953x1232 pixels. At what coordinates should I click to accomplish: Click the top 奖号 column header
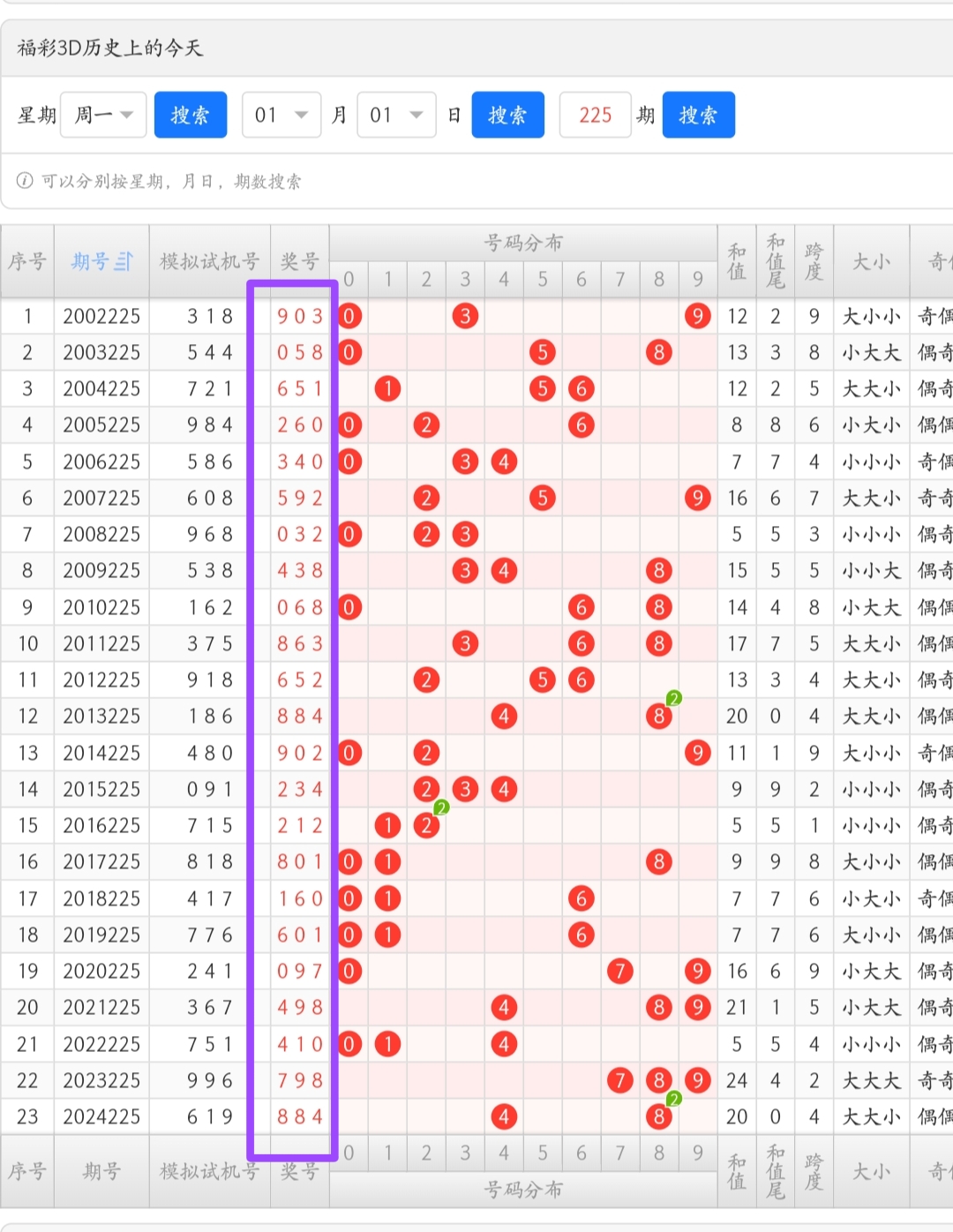[300, 261]
